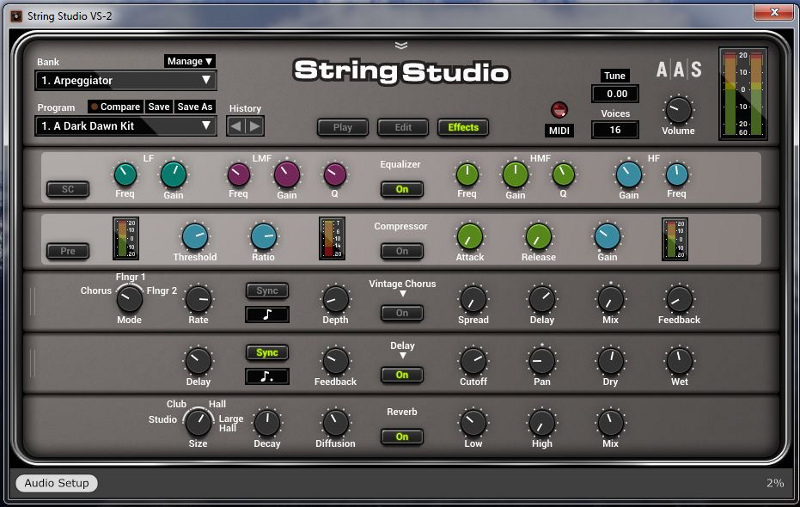Click the compressor Threshold knob

coord(195,237)
